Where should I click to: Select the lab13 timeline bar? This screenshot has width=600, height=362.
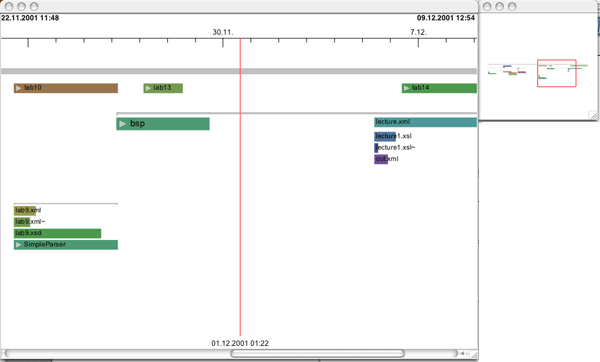pos(163,88)
